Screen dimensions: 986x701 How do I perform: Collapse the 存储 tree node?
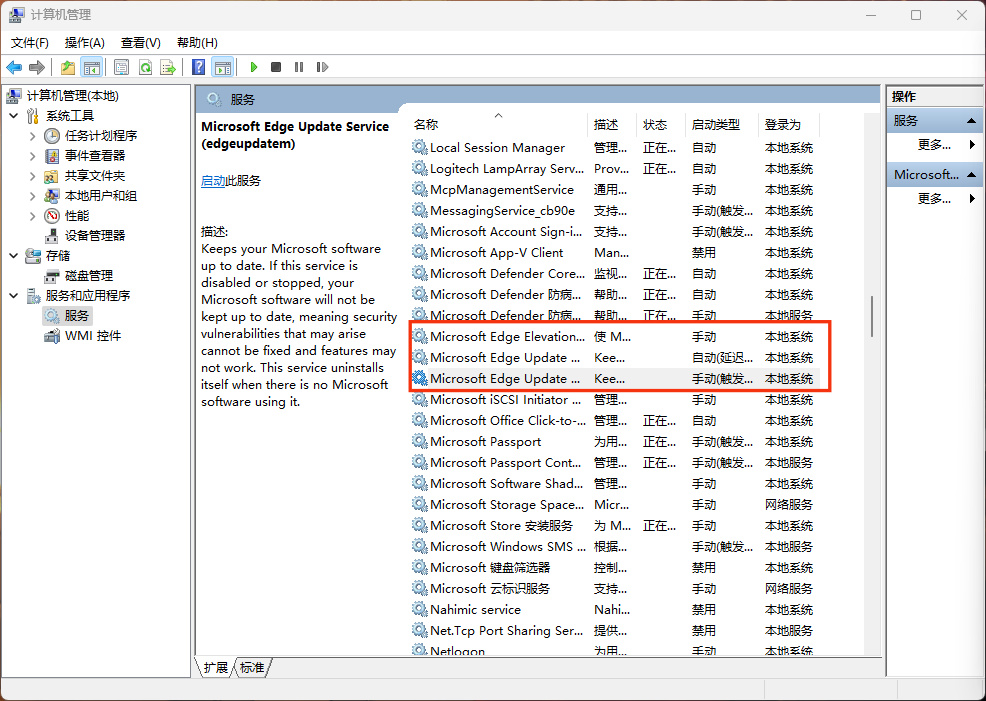coord(14,256)
